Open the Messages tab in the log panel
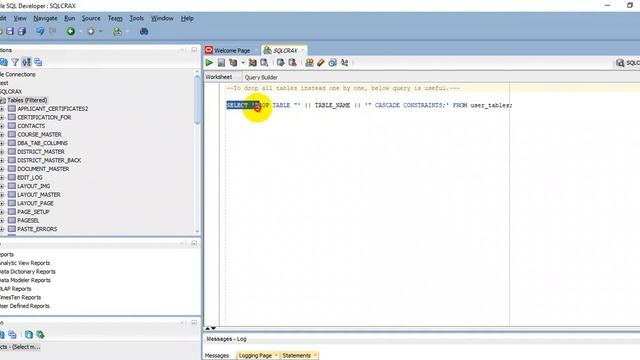The height and width of the screenshot is (360, 640). pos(217,356)
